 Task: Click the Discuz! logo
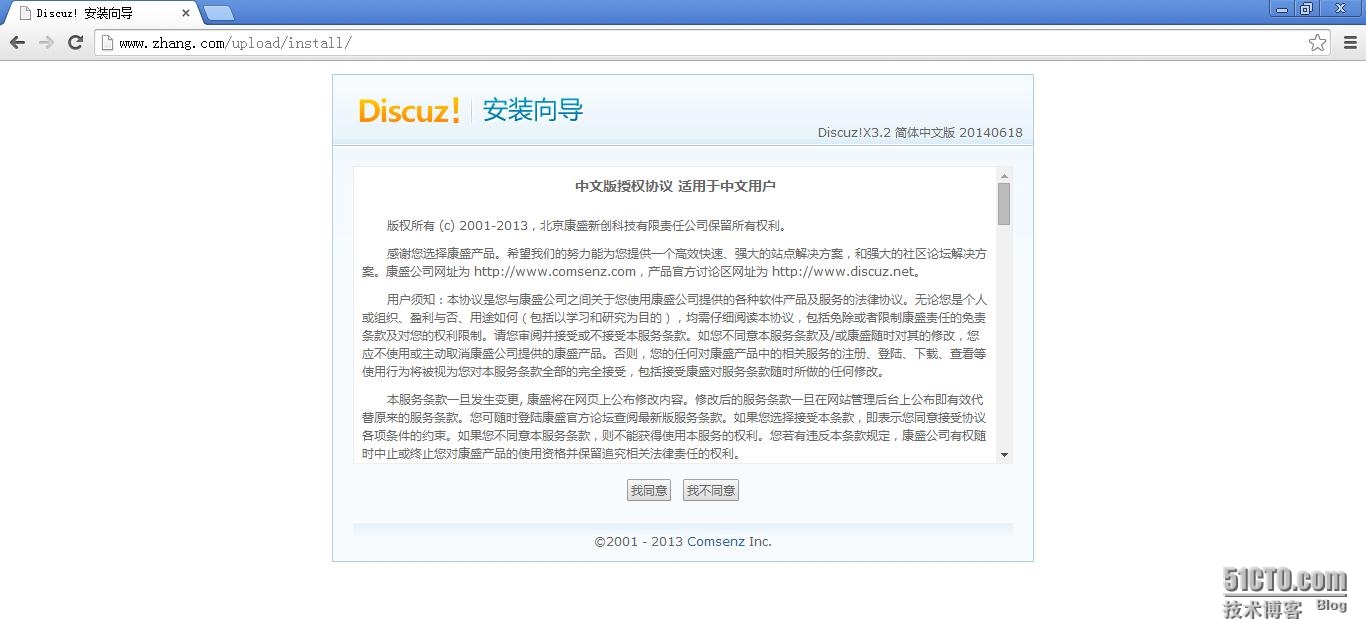(409, 110)
